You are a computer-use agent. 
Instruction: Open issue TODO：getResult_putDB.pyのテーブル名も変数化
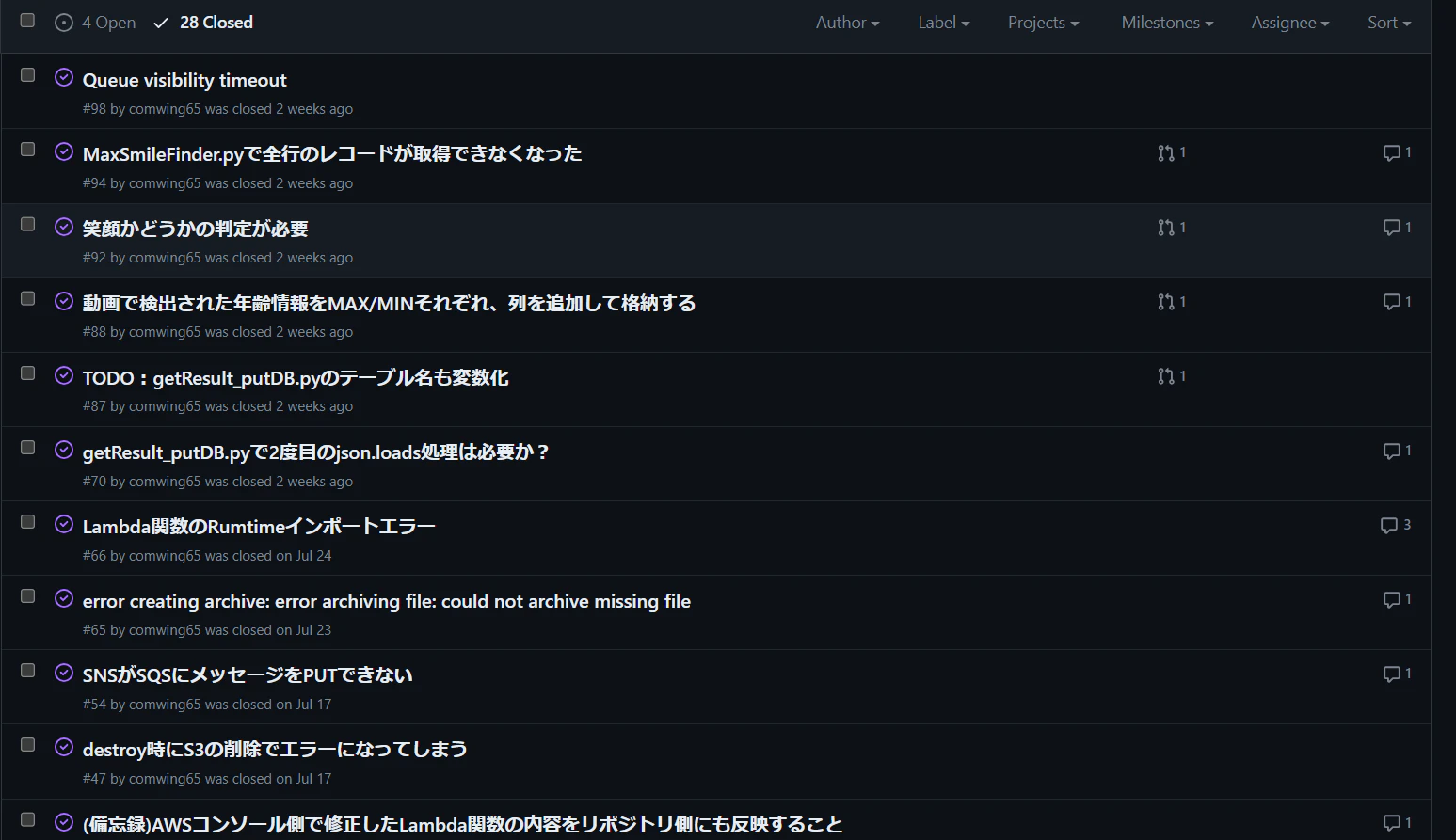(296, 377)
